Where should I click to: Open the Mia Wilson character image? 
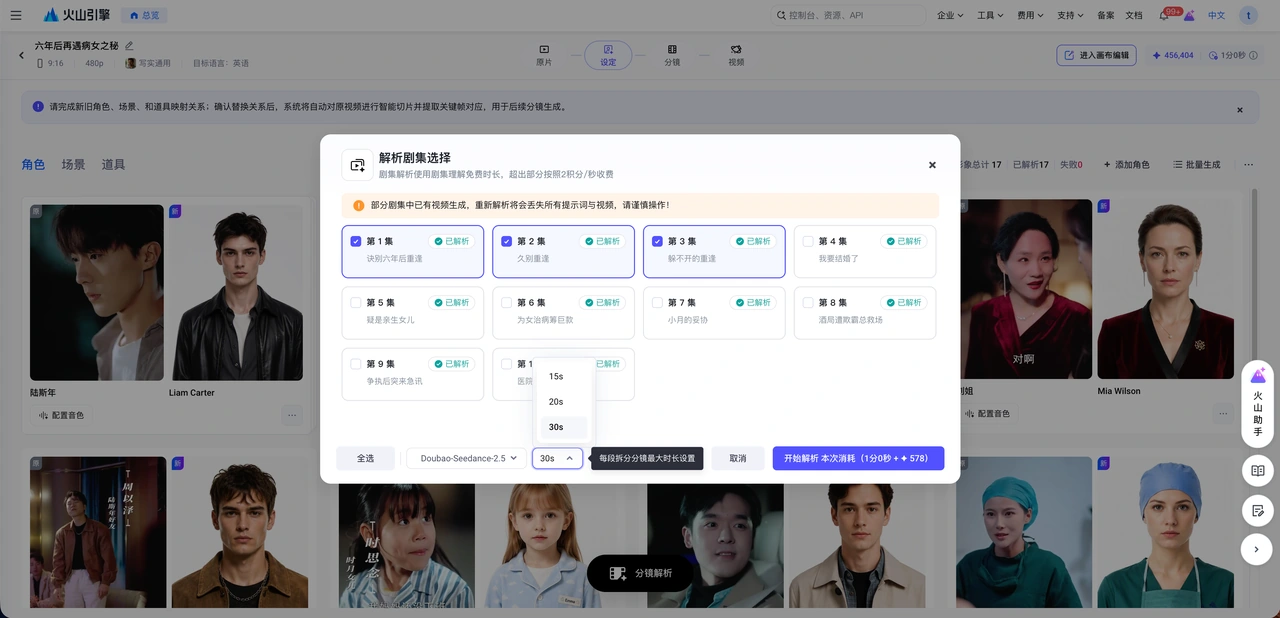click(1164, 291)
